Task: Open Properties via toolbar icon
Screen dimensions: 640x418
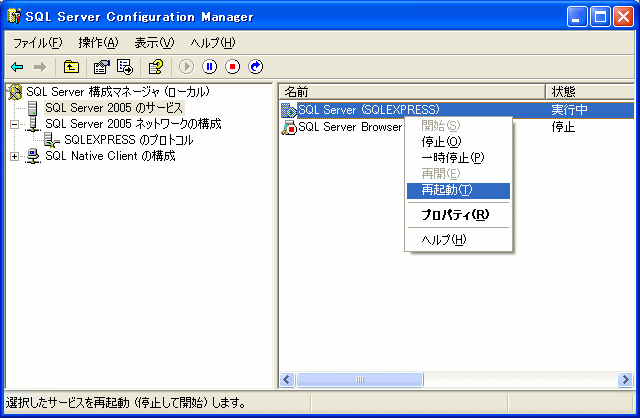Action: pos(101,67)
